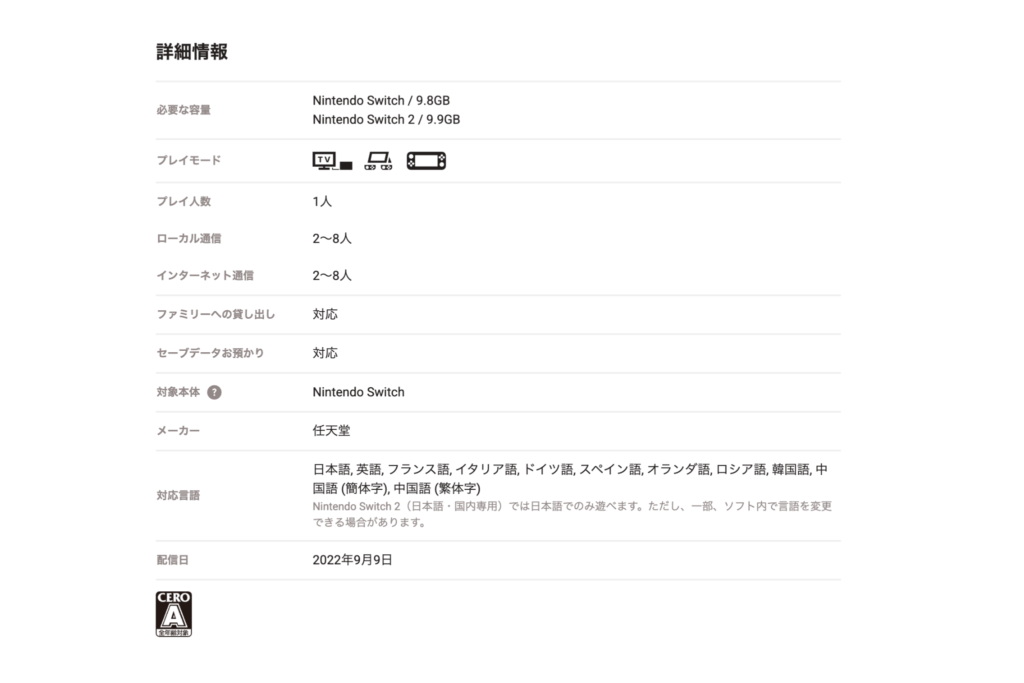The image size is (1024, 683).
Task: Select the supported languages list starting 日本語, 英語
Action: click(x=570, y=479)
